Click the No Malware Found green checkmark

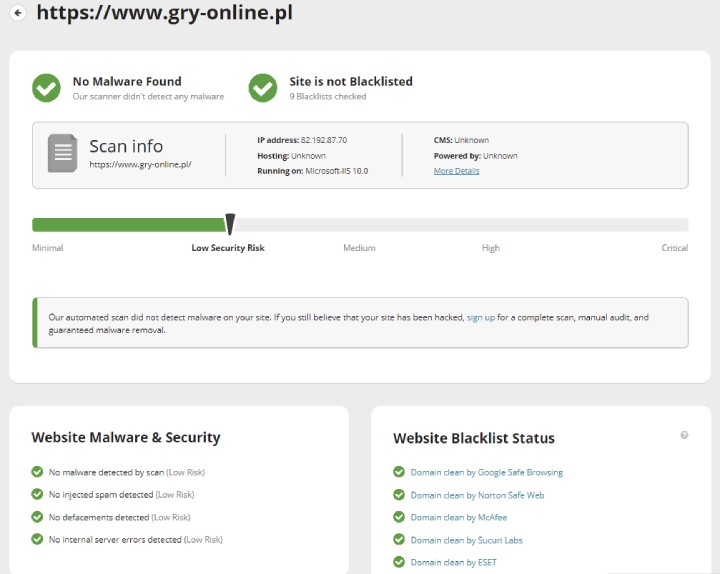tap(46, 88)
